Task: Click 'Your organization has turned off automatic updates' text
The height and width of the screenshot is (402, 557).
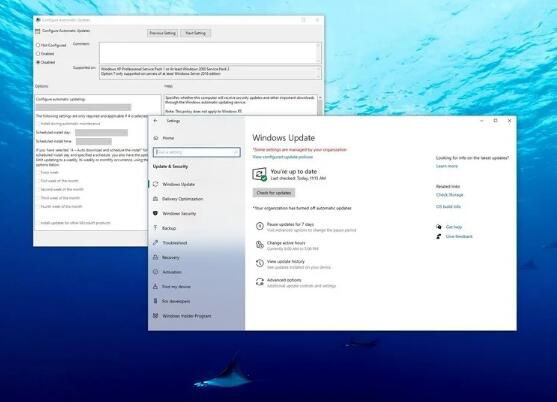Action: click(x=302, y=208)
